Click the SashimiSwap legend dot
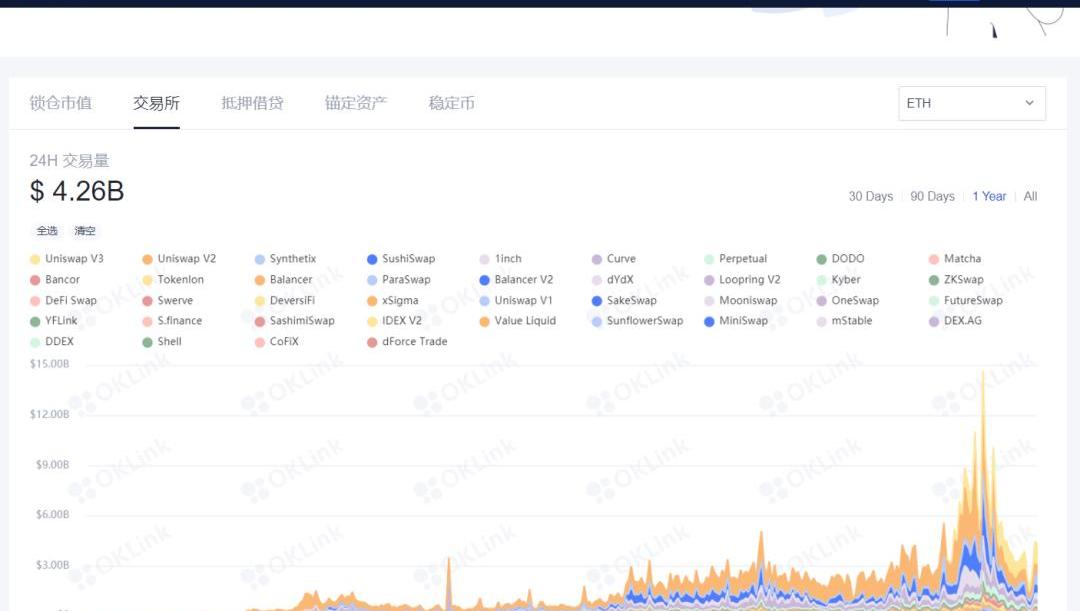1080x611 pixels. tap(260, 322)
